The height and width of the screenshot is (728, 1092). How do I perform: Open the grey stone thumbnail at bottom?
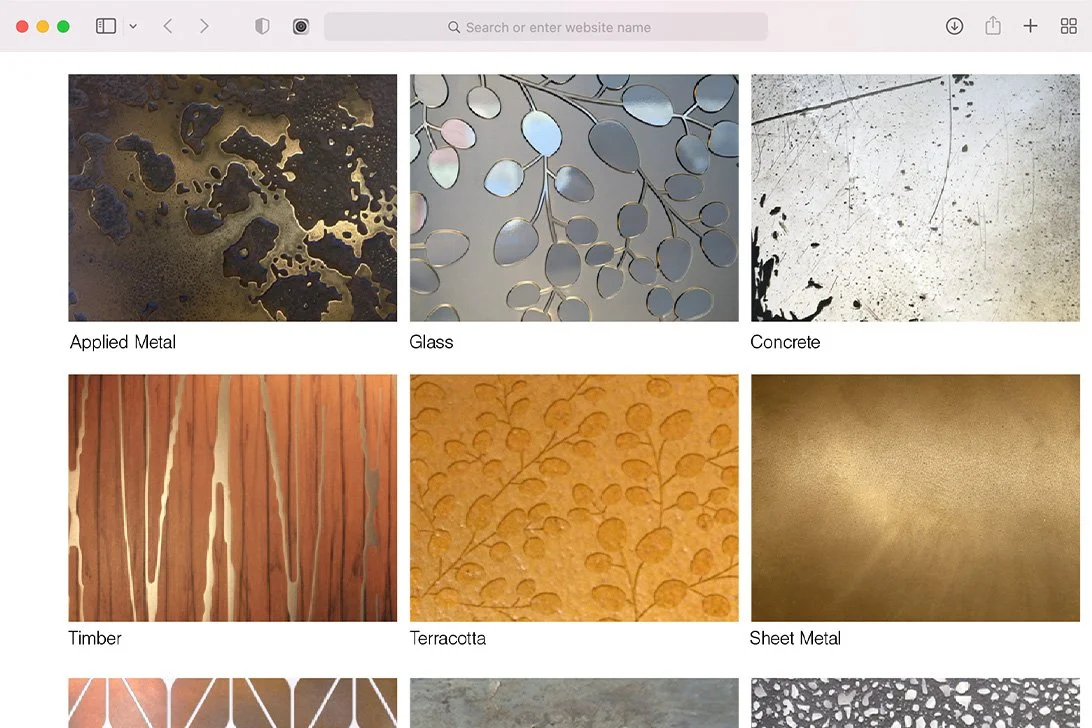click(574, 703)
